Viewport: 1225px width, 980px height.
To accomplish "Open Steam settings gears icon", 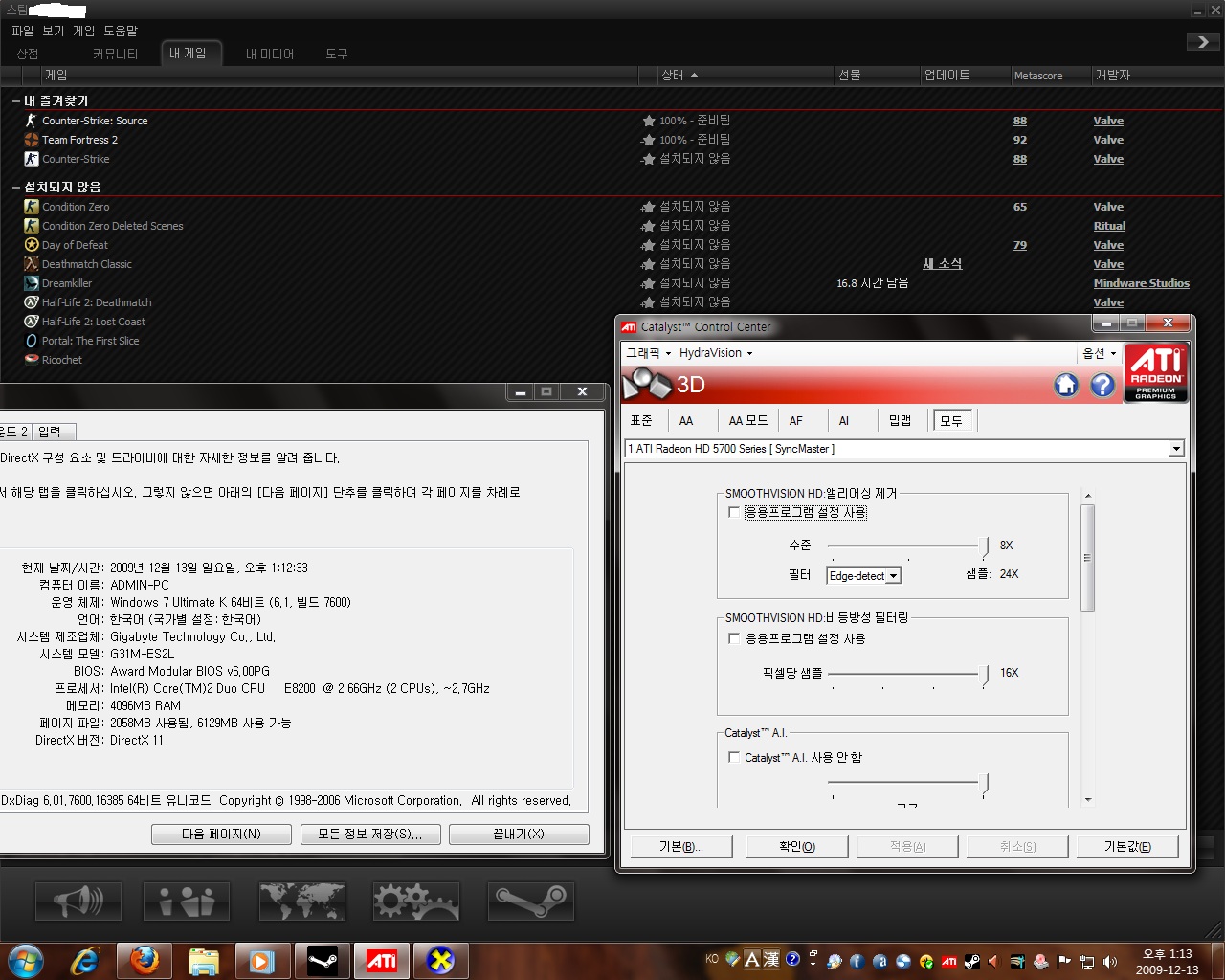I will (x=415, y=901).
